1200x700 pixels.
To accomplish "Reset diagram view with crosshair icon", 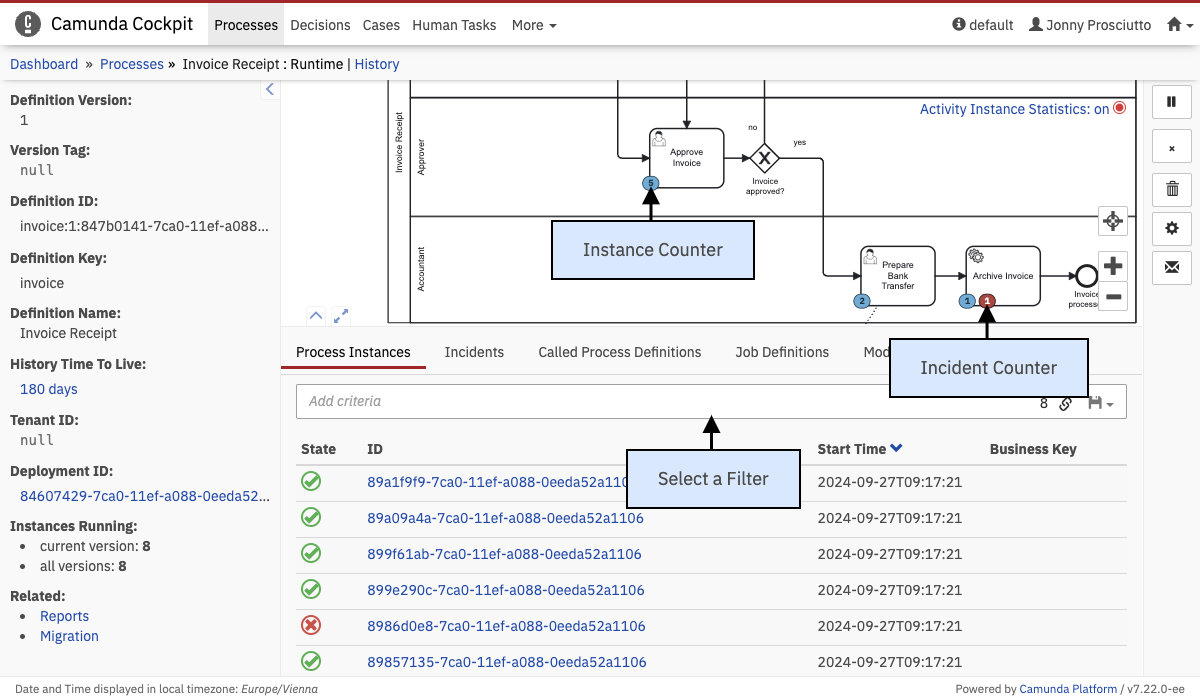I will 1112,221.
